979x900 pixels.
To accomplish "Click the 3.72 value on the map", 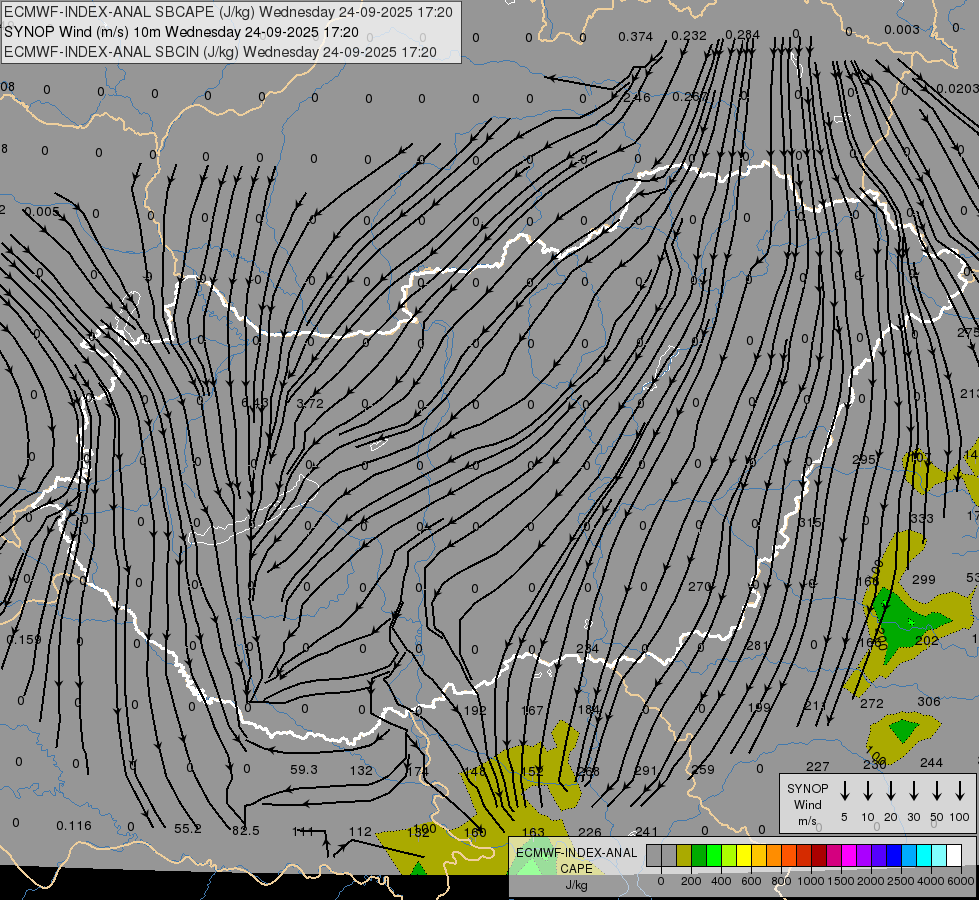I will 310,403.
